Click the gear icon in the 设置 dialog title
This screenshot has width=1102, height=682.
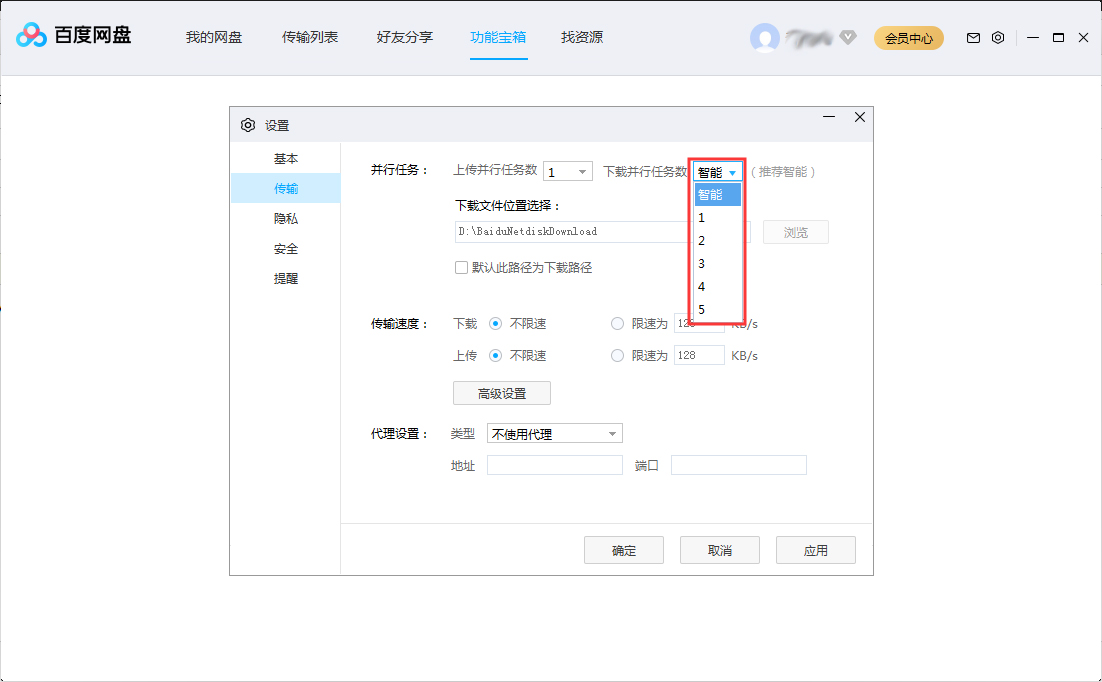(x=247, y=124)
